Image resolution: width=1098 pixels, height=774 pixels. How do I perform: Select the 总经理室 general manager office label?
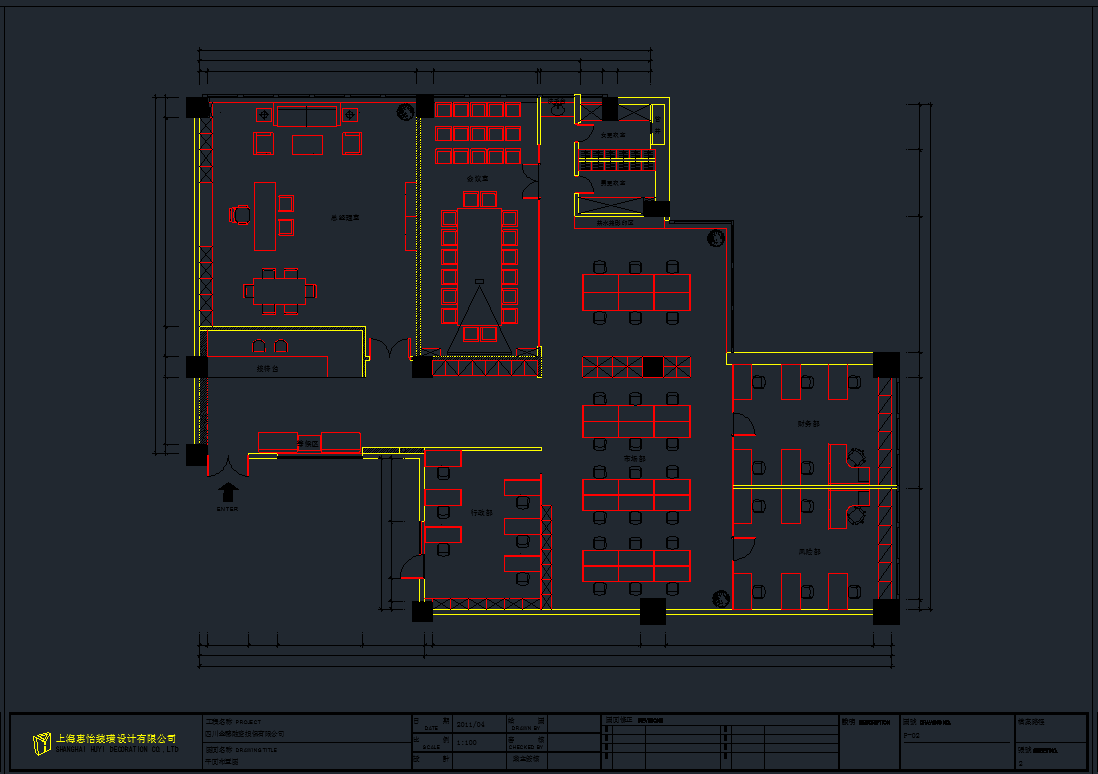pos(345,217)
